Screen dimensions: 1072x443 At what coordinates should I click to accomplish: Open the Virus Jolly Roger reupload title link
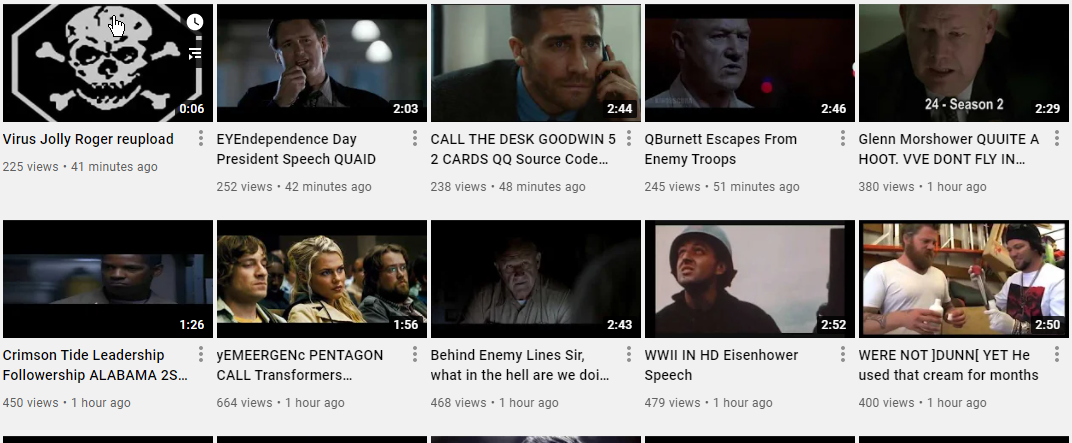[88, 139]
